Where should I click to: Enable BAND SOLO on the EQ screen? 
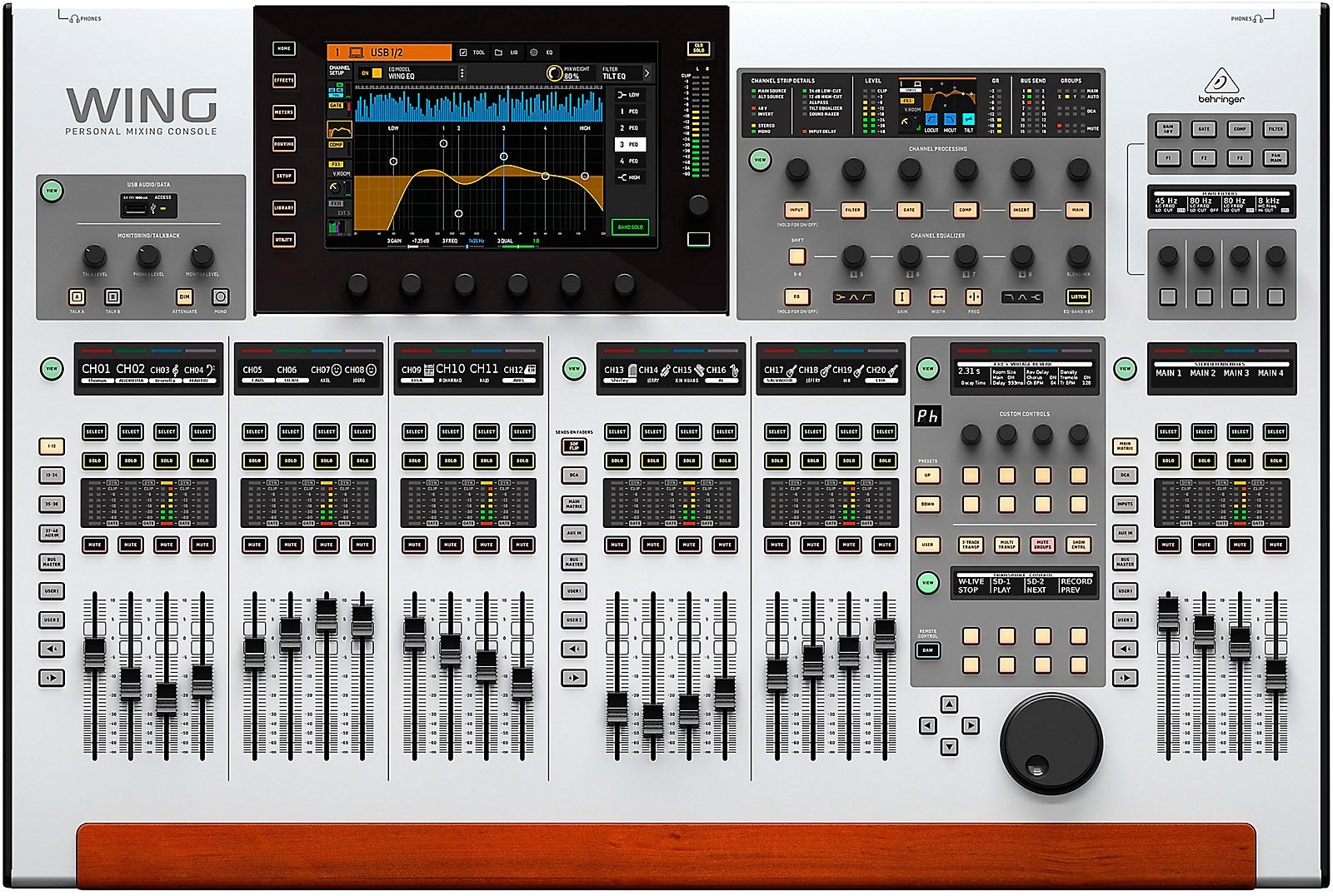[630, 226]
